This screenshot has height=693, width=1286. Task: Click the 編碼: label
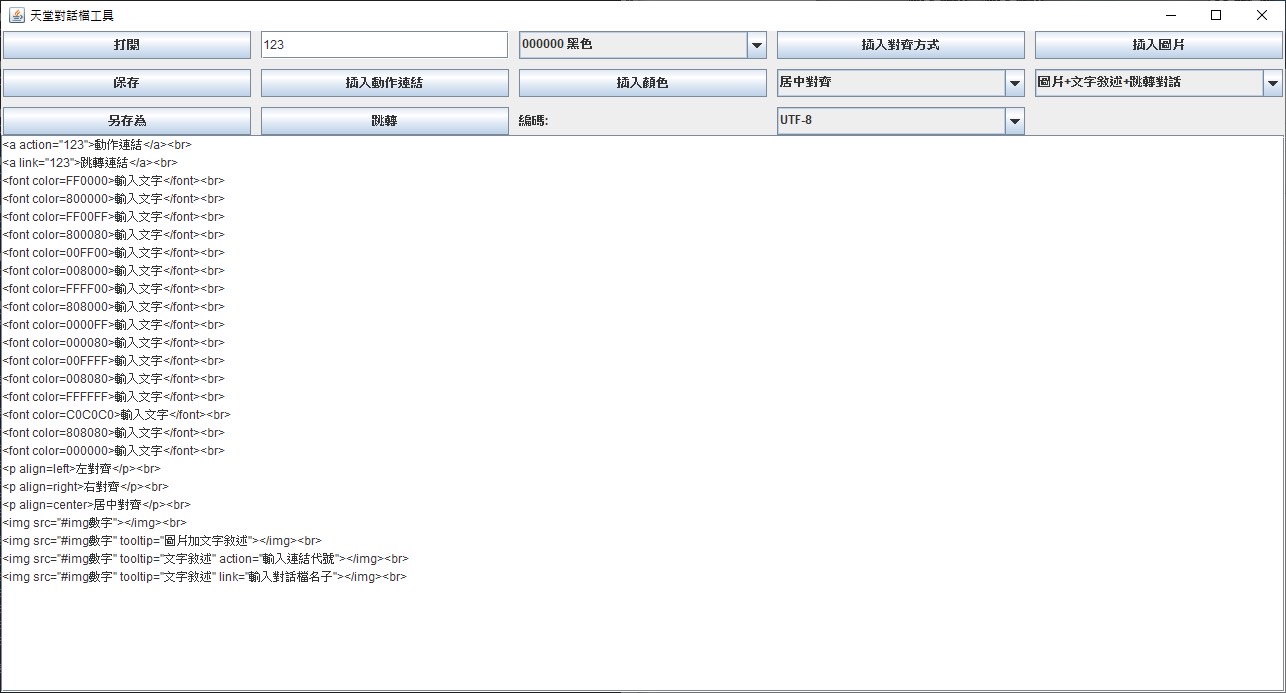click(x=534, y=121)
